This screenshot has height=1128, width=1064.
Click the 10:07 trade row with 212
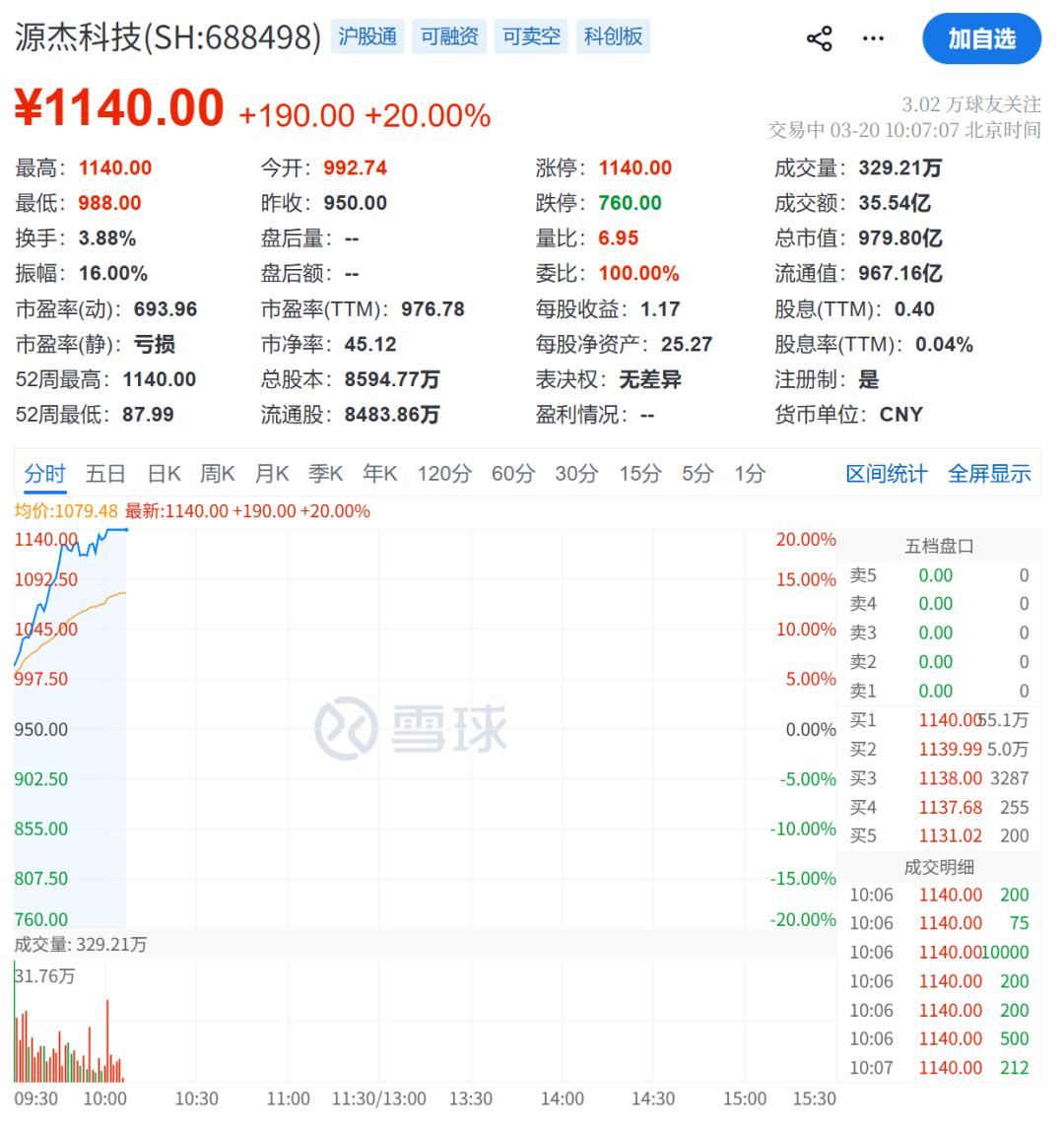(939, 1068)
